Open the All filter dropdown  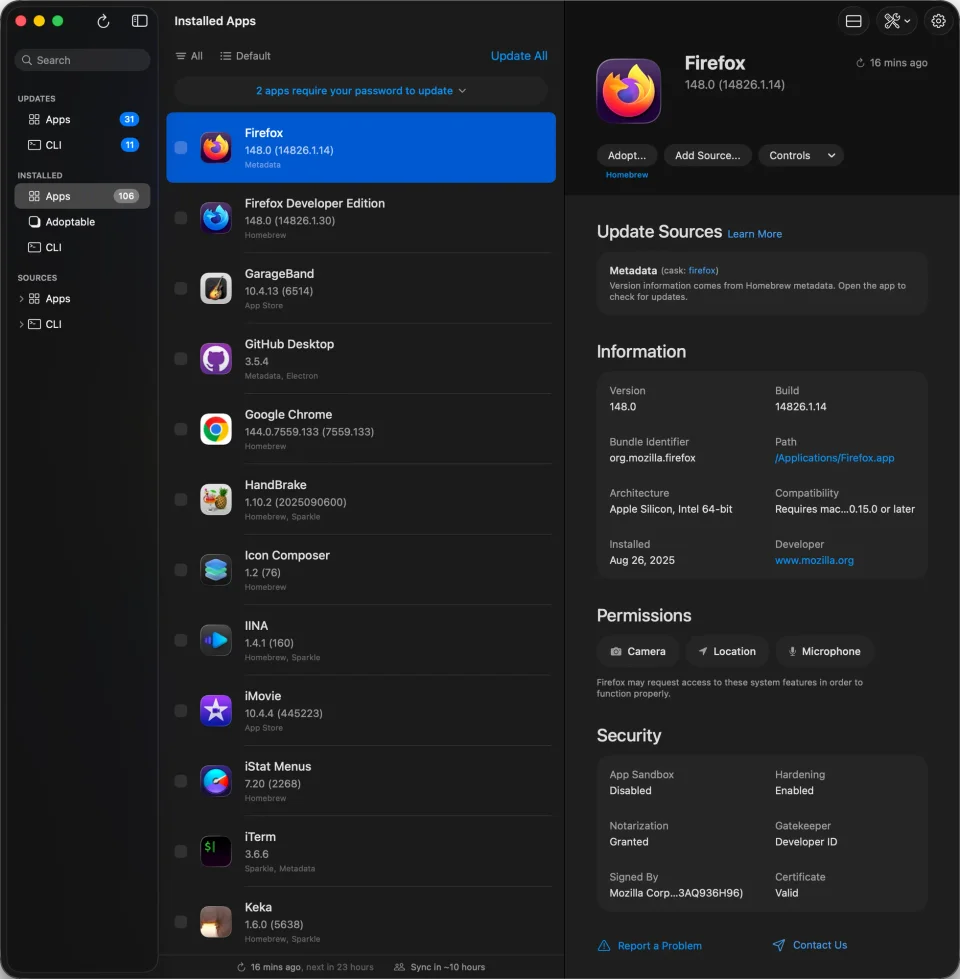[189, 56]
